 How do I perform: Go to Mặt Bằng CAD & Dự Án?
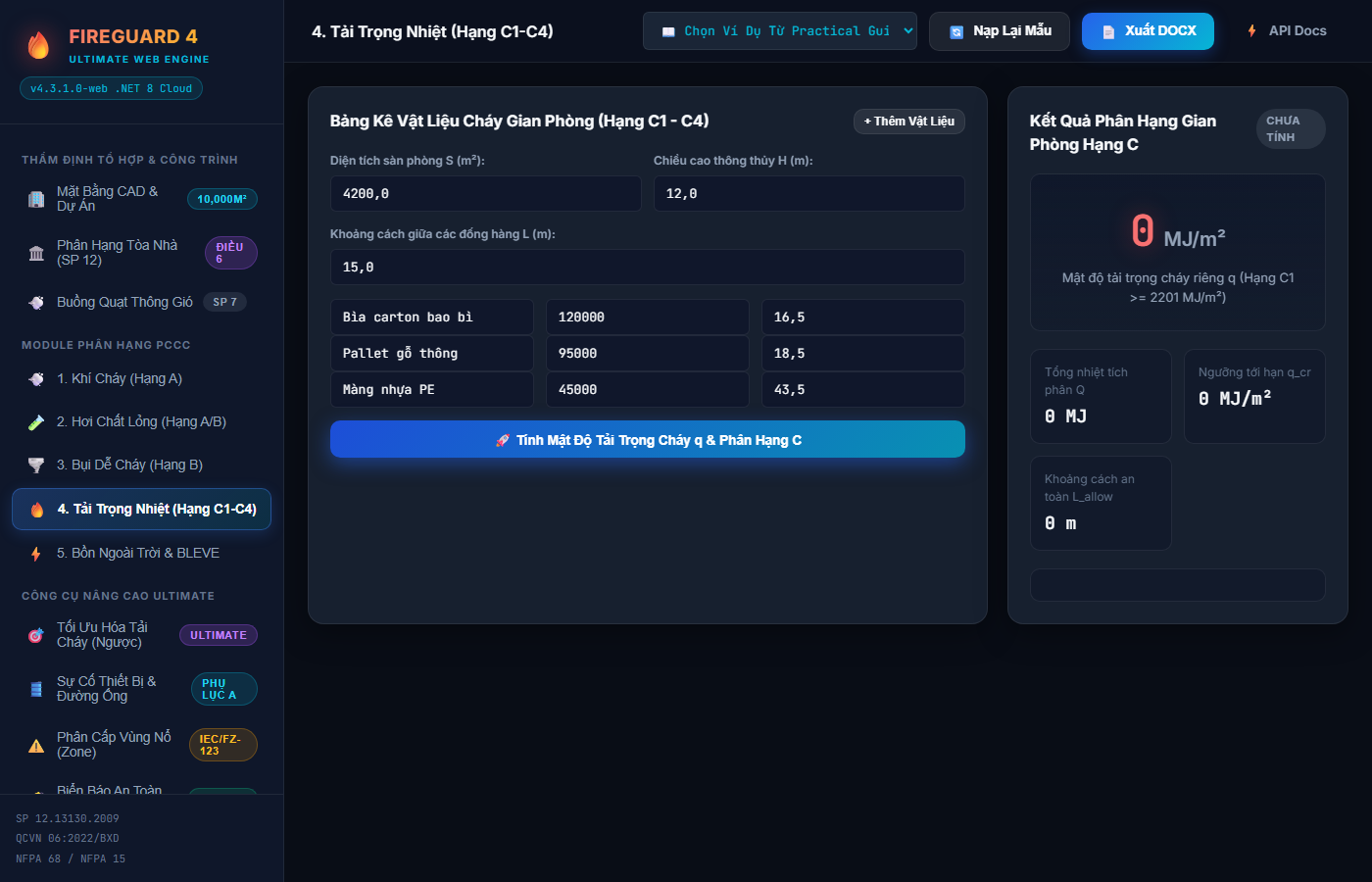pyautogui.click(x=141, y=199)
